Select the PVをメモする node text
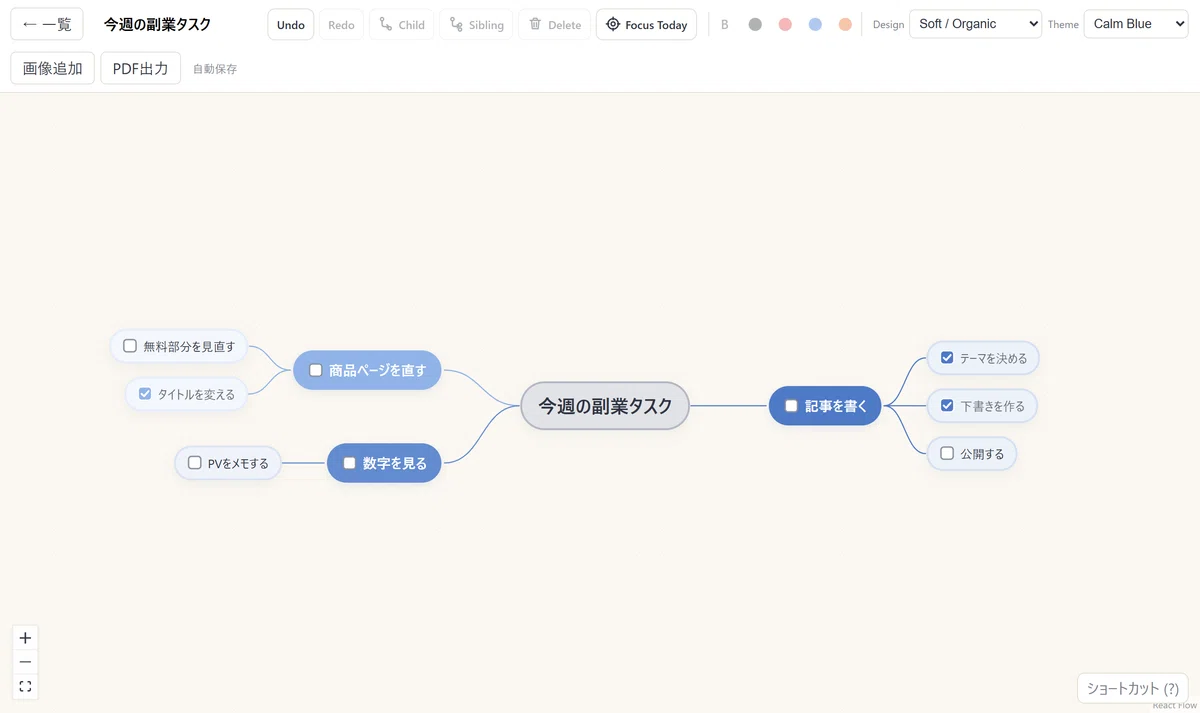Viewport: 1200px width, 713px height. pos(238,464)
